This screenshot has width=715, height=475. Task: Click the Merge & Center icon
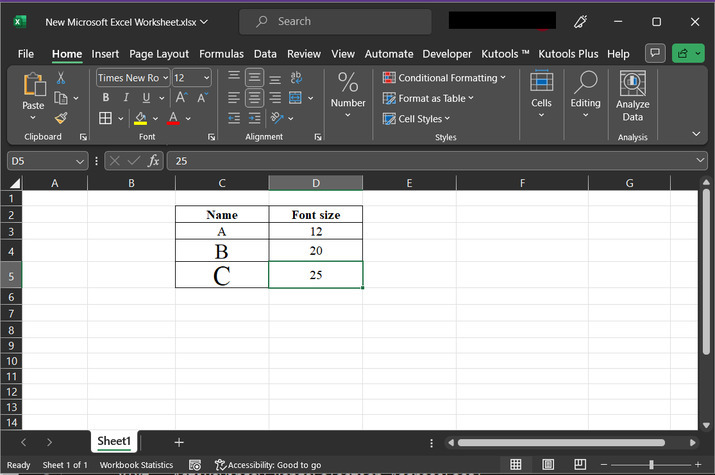(x=296, y=98)
